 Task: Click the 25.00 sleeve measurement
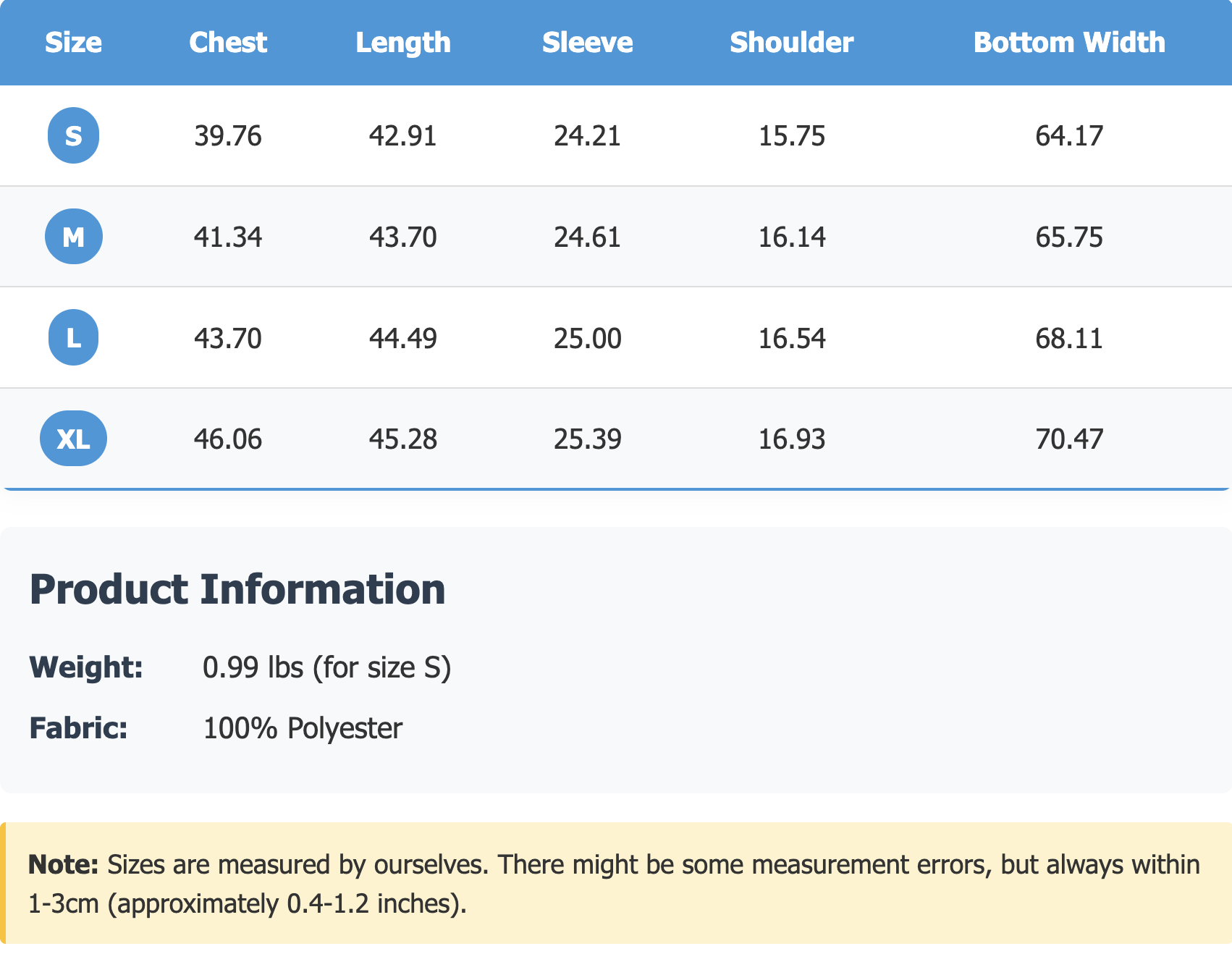(x=587, y=339)
